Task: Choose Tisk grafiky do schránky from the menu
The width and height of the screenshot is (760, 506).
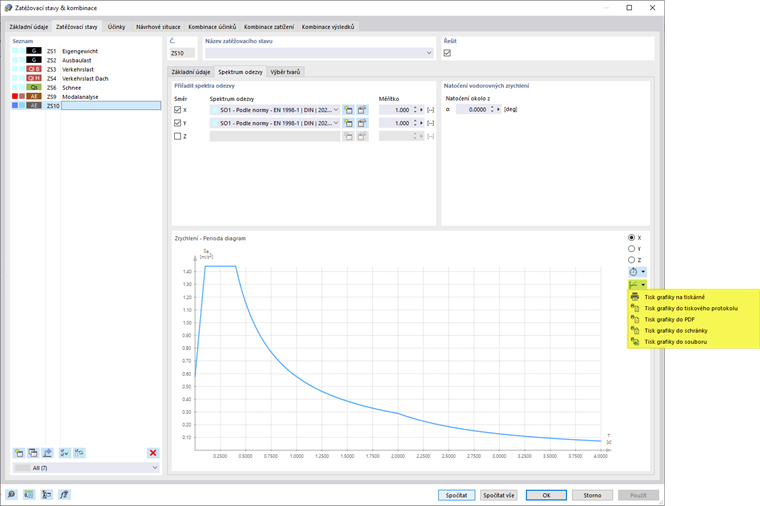Action: coord(676,331)
